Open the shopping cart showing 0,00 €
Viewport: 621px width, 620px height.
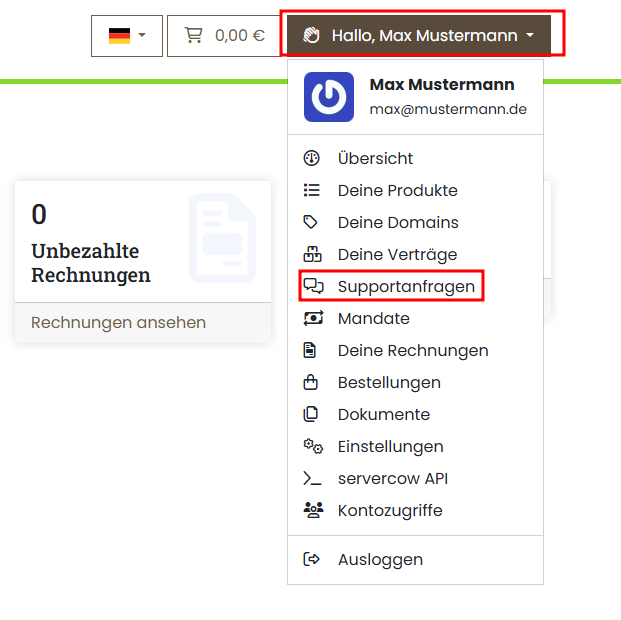225,36
